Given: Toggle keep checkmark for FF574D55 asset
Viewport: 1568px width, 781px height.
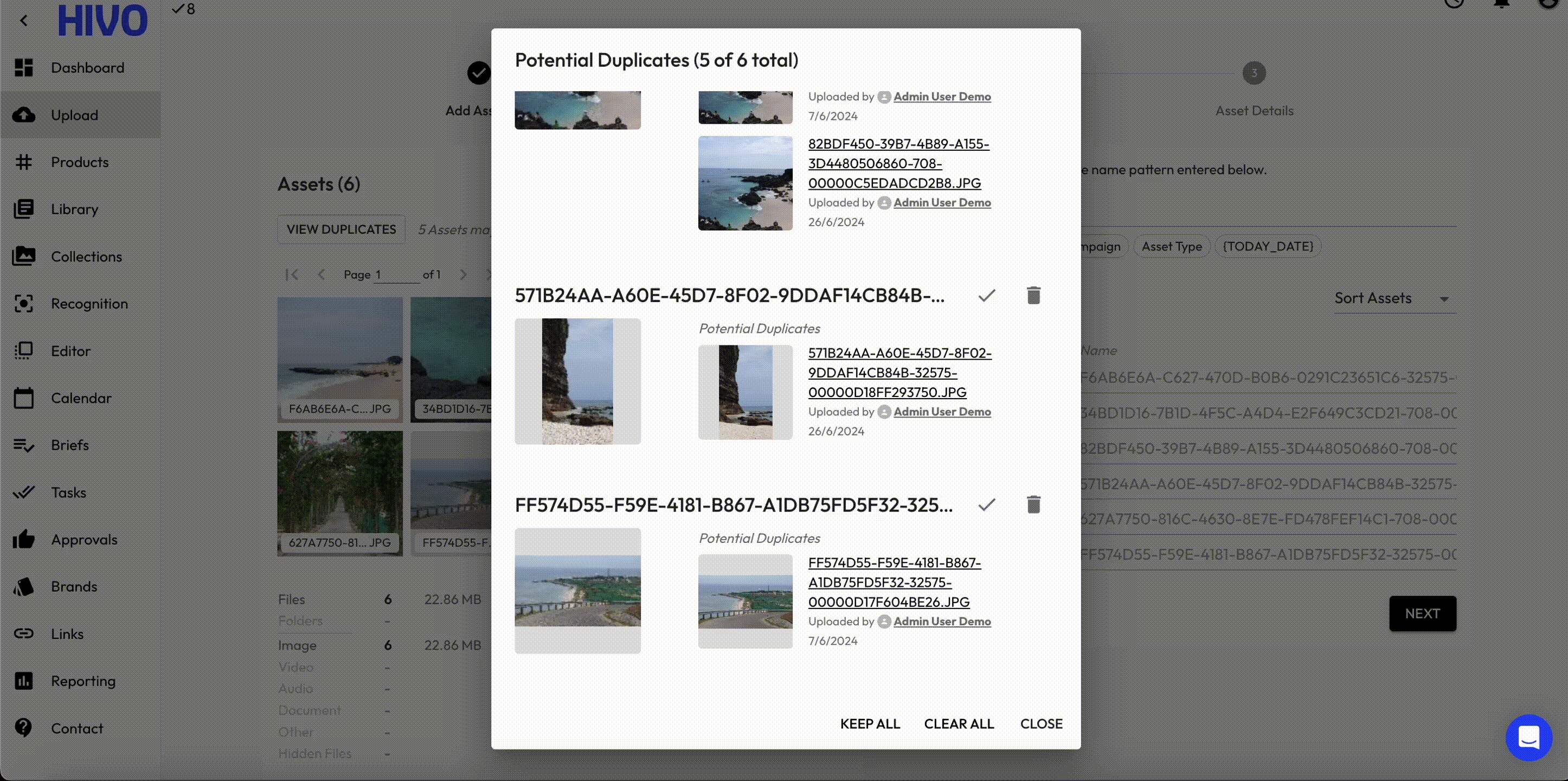Looking at the screenshot, I should coord(987,504).
